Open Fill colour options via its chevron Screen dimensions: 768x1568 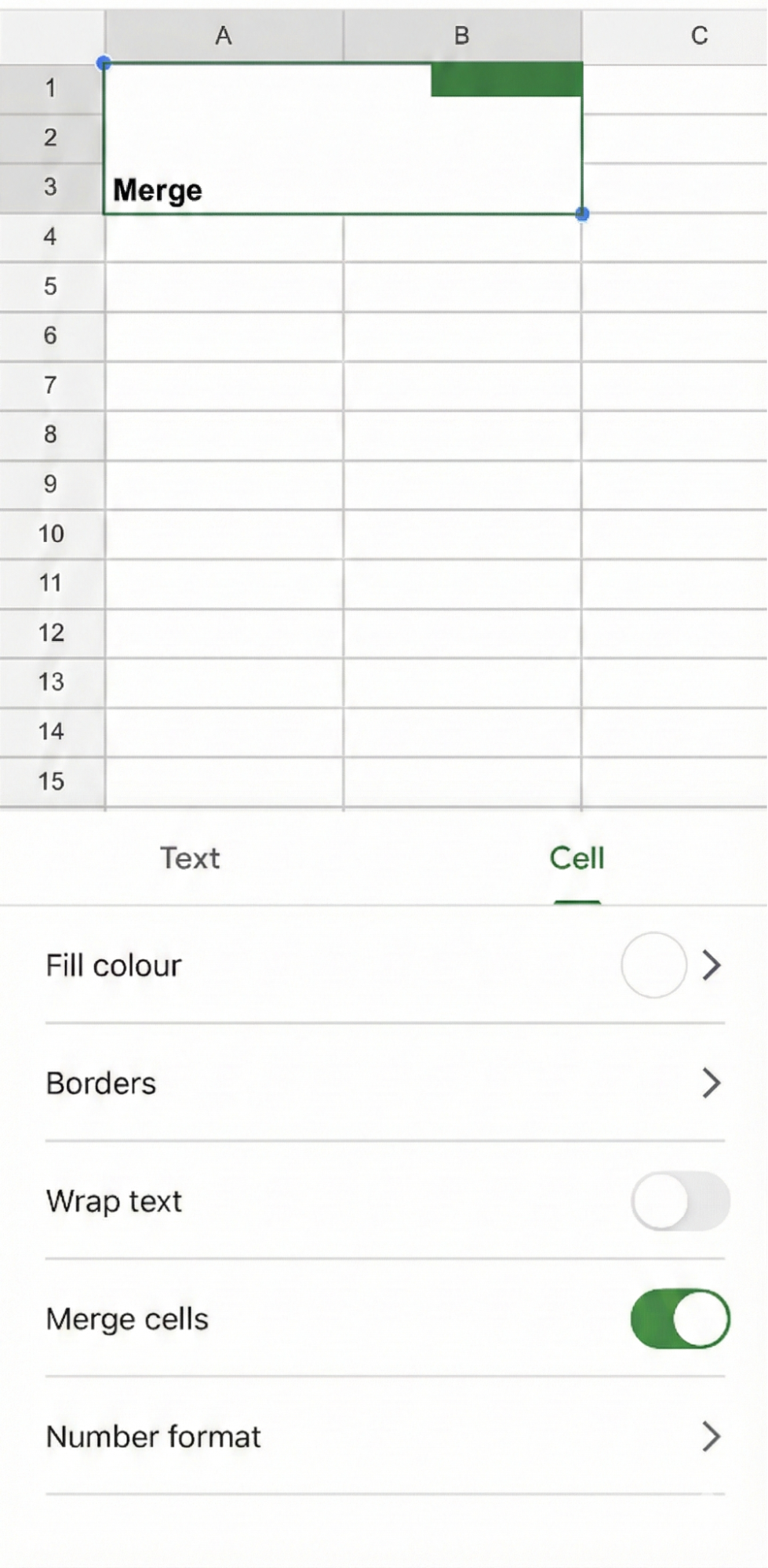click(711, 965)
